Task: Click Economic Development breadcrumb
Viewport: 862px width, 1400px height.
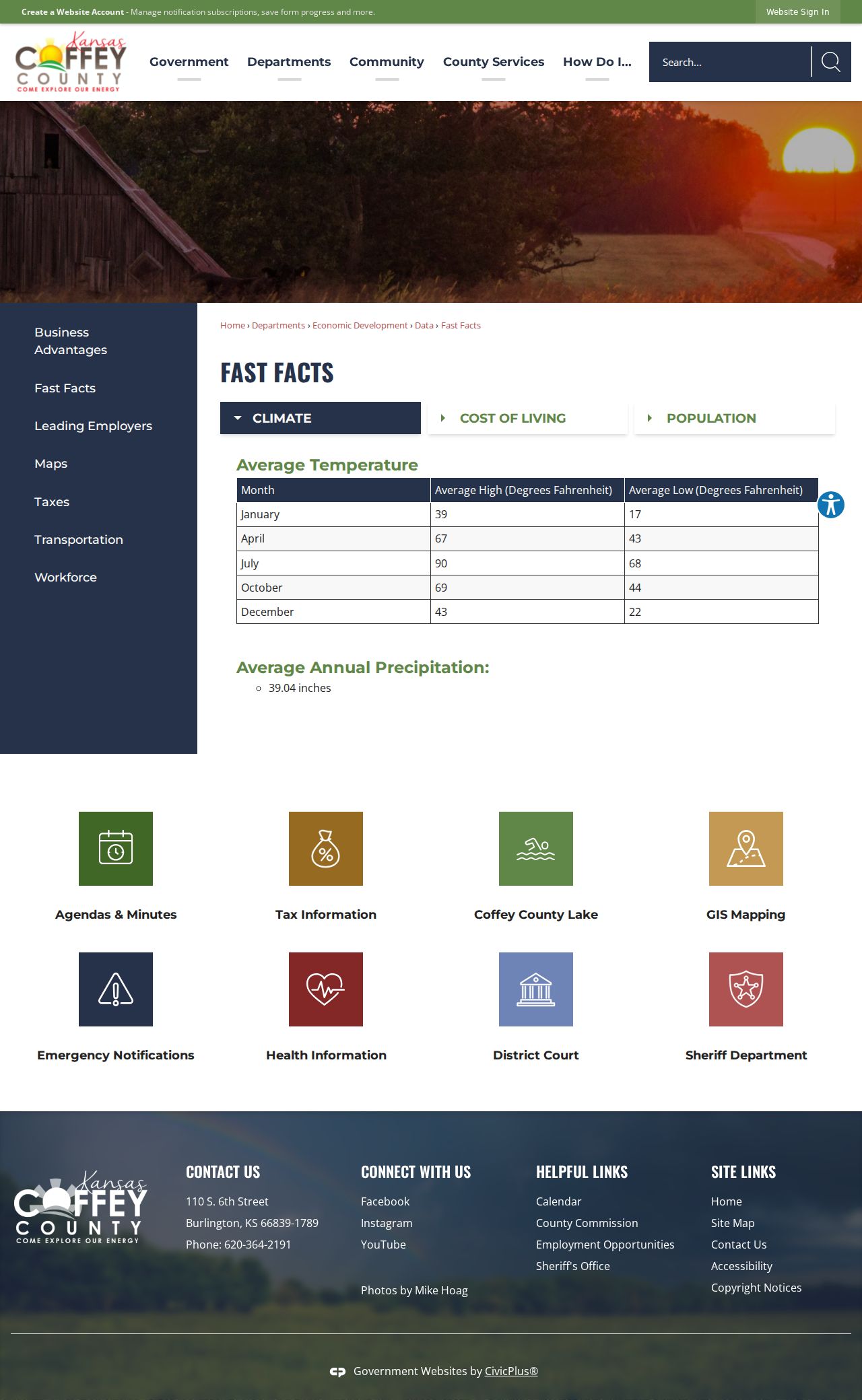Action: point(360,326)
